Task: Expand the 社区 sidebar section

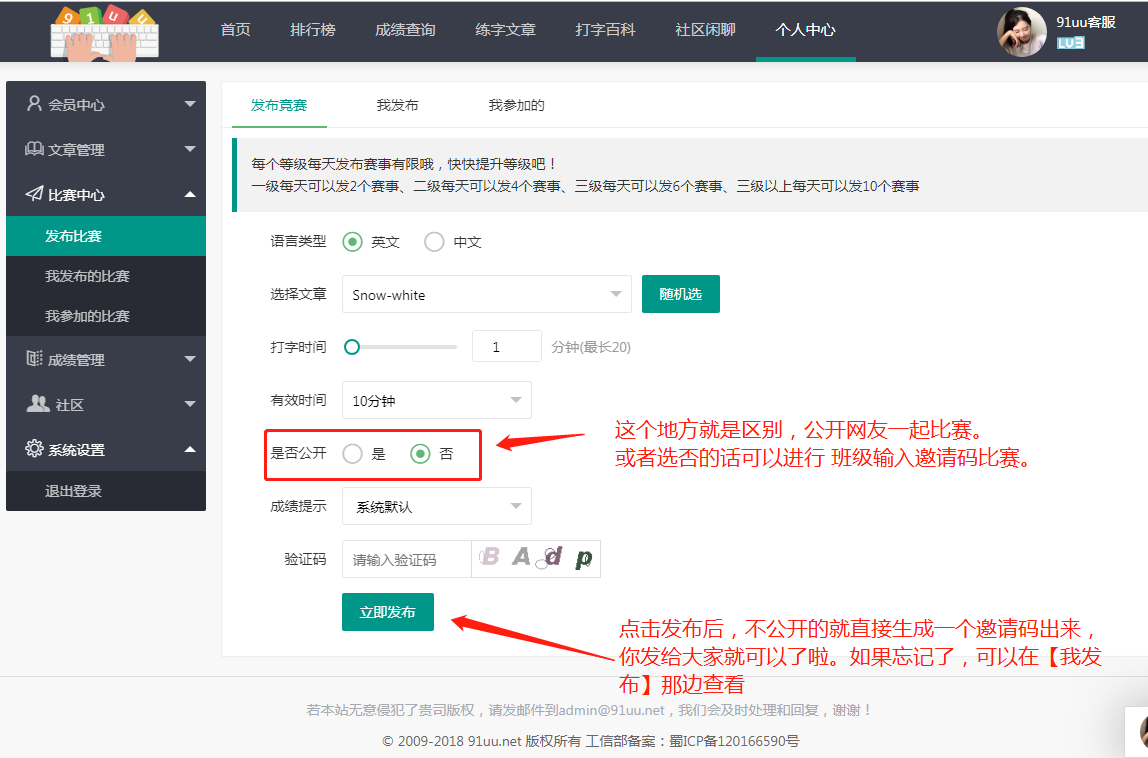Action: (190, 404)
